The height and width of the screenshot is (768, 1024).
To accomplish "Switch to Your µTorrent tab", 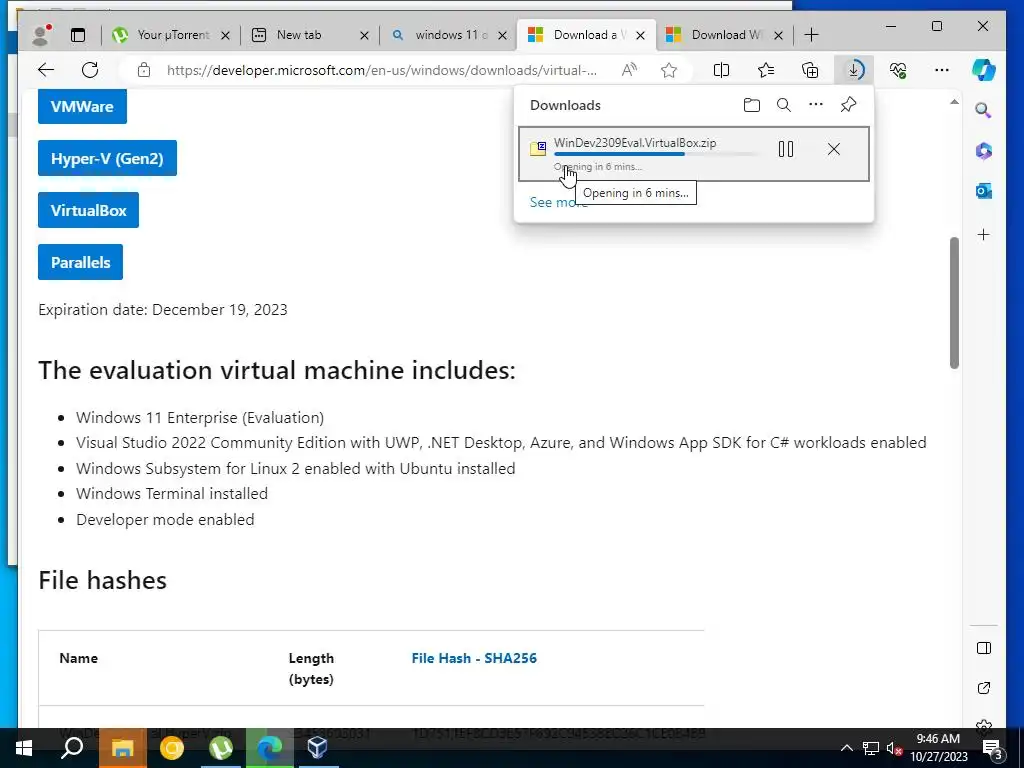I will [170, 35].
